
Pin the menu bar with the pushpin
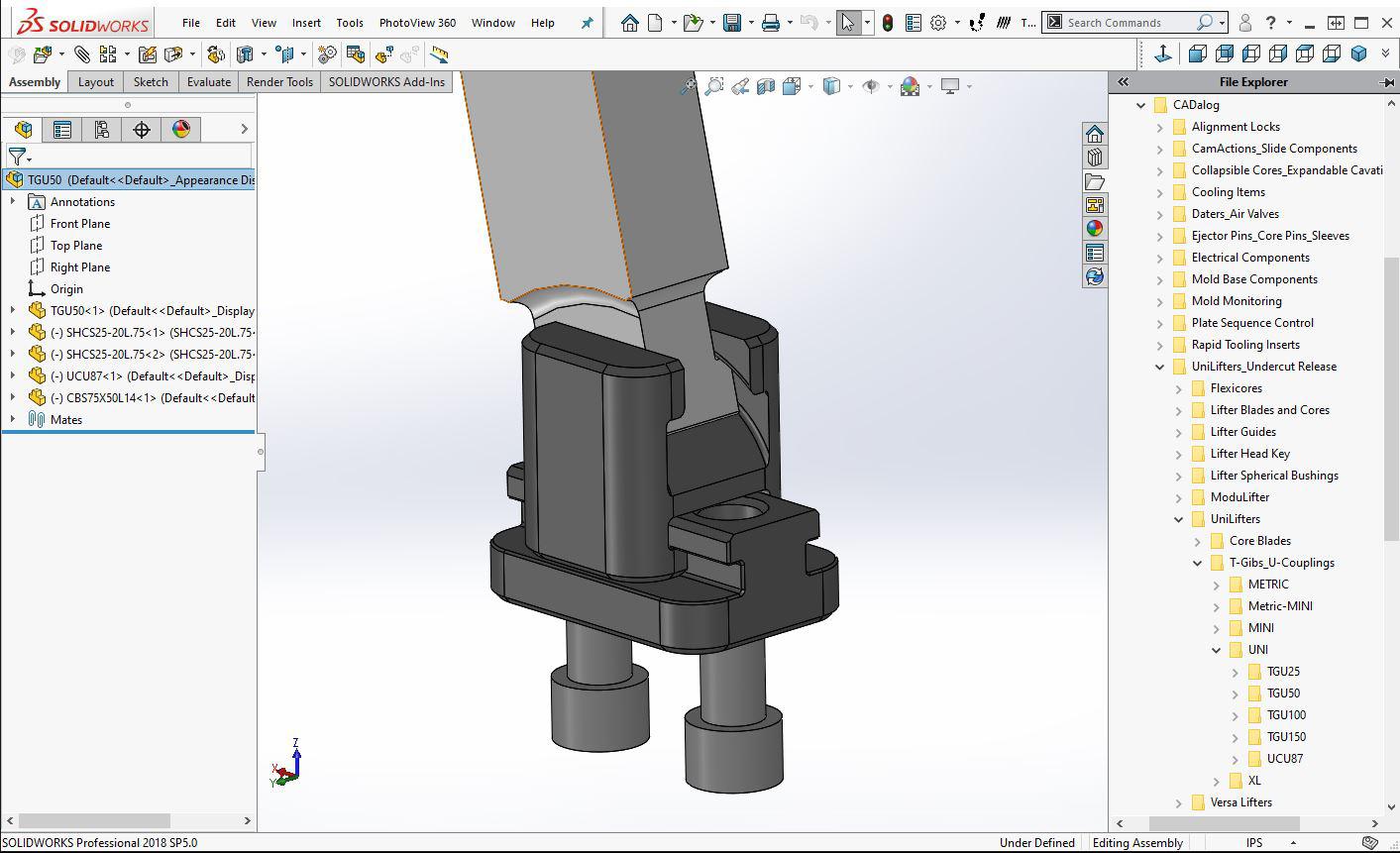coord(587,23)
